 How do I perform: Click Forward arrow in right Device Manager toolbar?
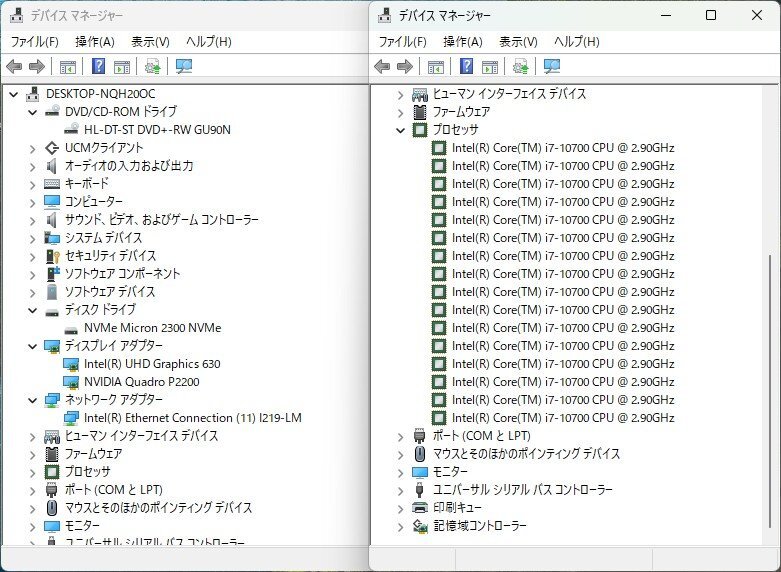[x=405, y=66]
